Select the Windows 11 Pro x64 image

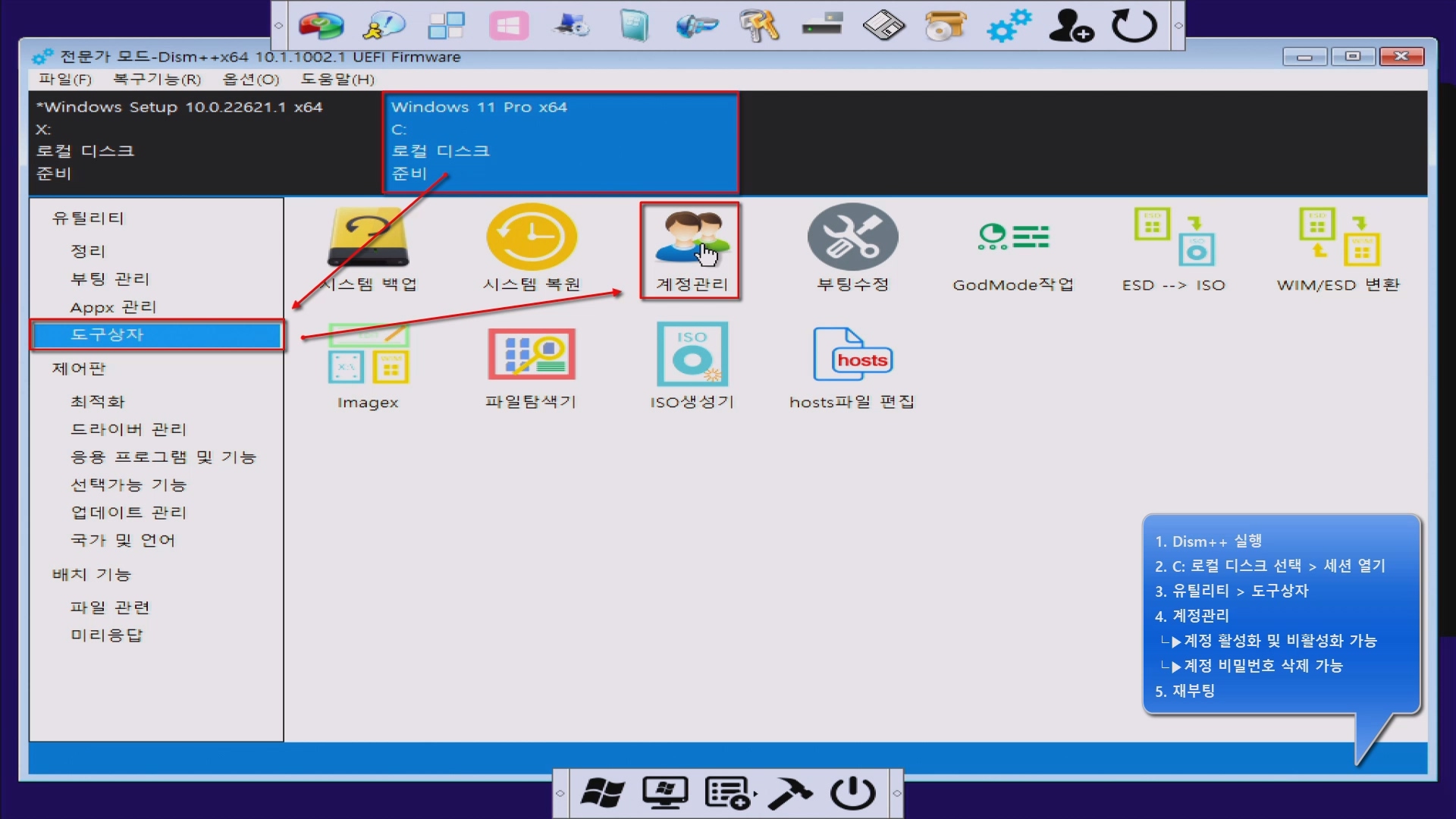[560, 142]
